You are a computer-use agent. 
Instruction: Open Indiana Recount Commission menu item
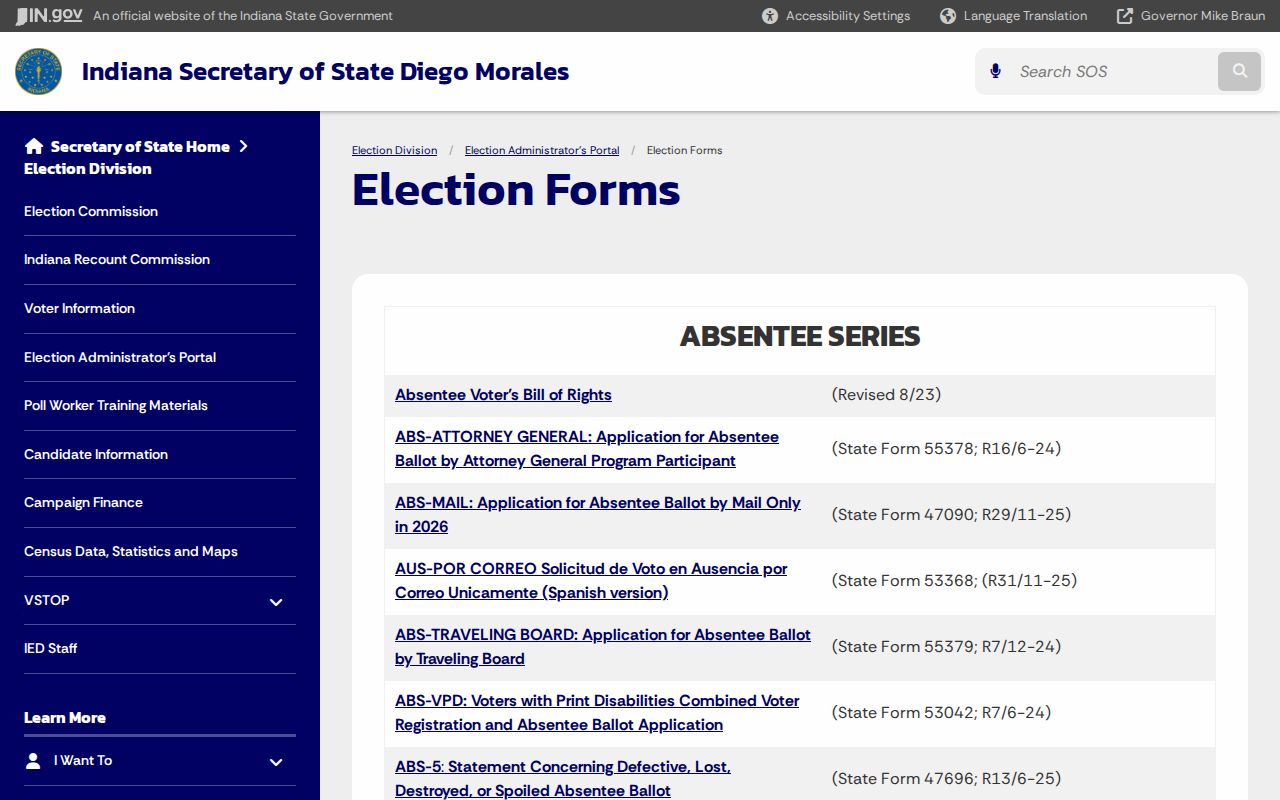click(117, 259)
